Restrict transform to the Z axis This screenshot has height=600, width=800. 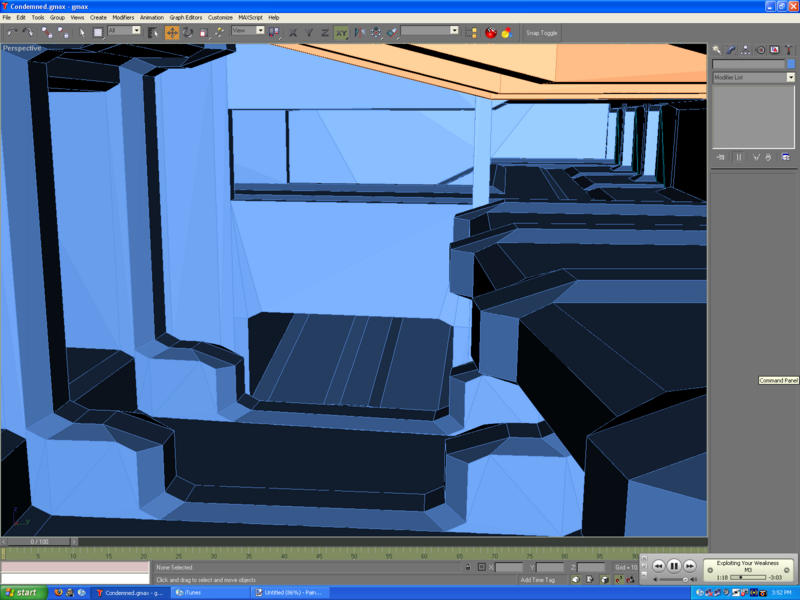(324, 33)
